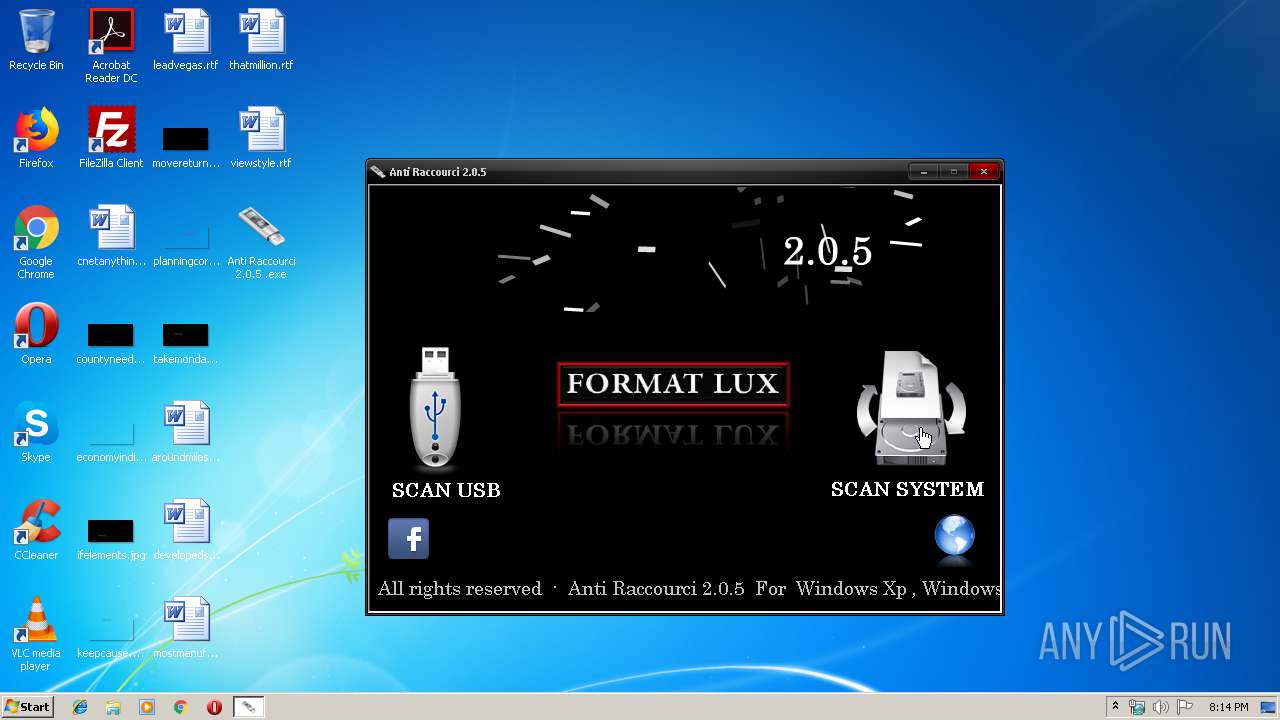
Task: Select the FileZilla Client shortcut
Action: 111,139
